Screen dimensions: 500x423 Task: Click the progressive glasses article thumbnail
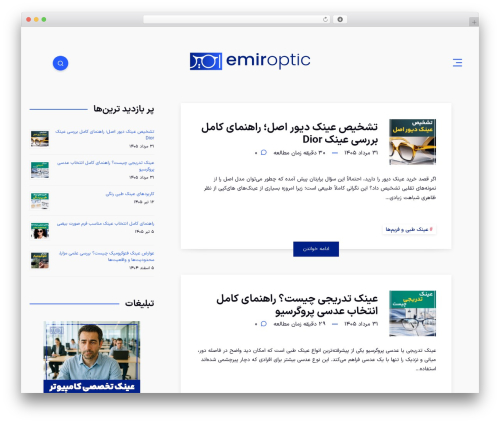(412, 313)
